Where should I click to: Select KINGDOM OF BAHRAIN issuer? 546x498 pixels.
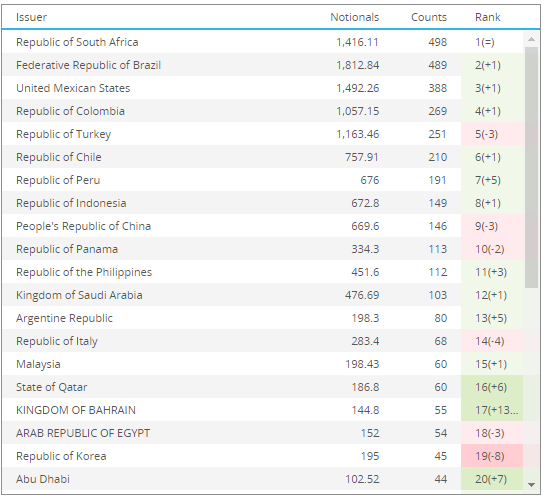coord(76,410)
